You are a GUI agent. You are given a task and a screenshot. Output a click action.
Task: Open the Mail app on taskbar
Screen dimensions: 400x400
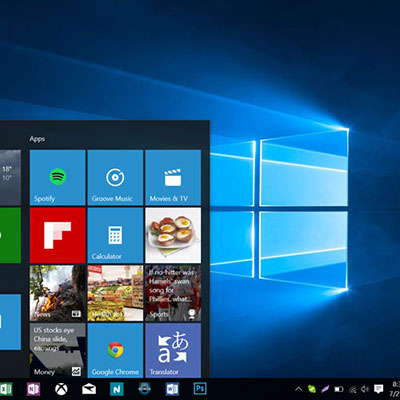tap(89, 389)
